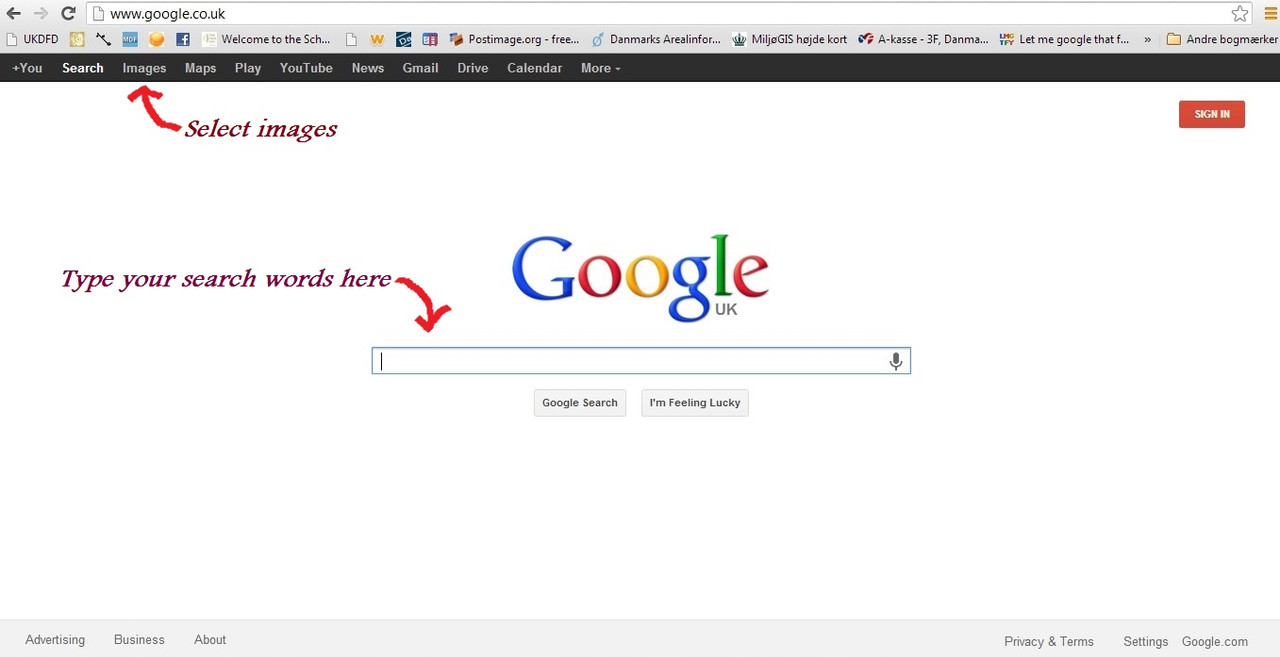Open the Chrome menu hamburger icon
Image resolution: width=1280 pixels, height=657 pixels.
(1270, 14)
